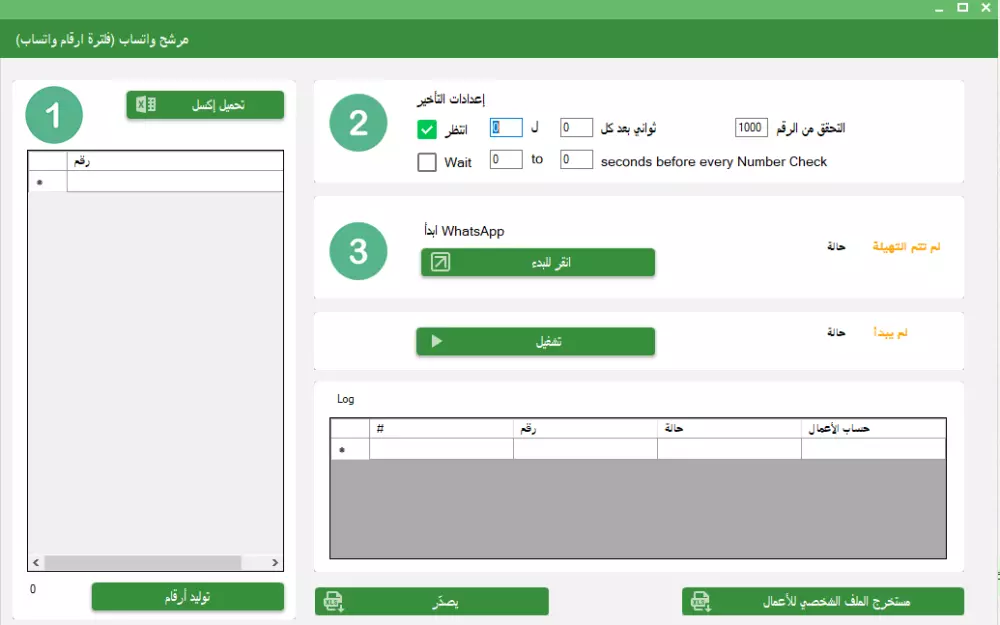1000x625 pixels.
Task: Click the Excel icon on the upload button
Action: point(146,104)
